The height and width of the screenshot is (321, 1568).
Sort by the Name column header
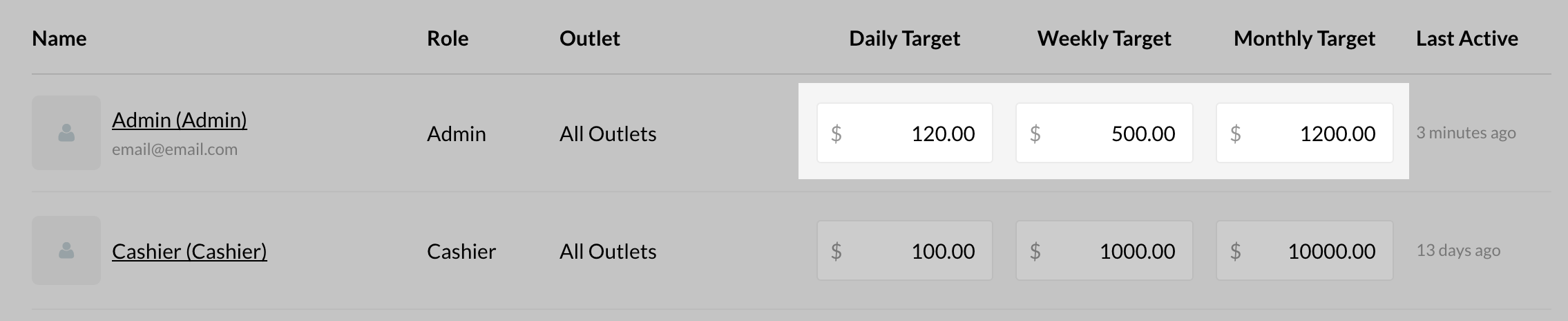[59, 39]
